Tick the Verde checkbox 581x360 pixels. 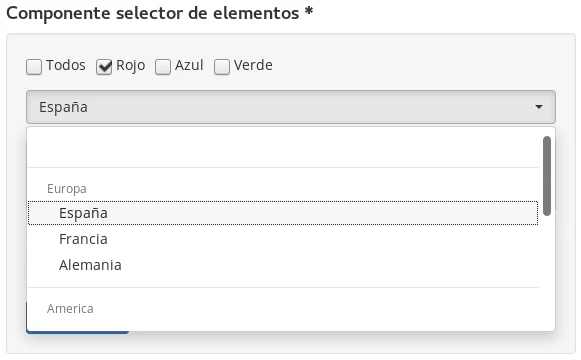222,67
